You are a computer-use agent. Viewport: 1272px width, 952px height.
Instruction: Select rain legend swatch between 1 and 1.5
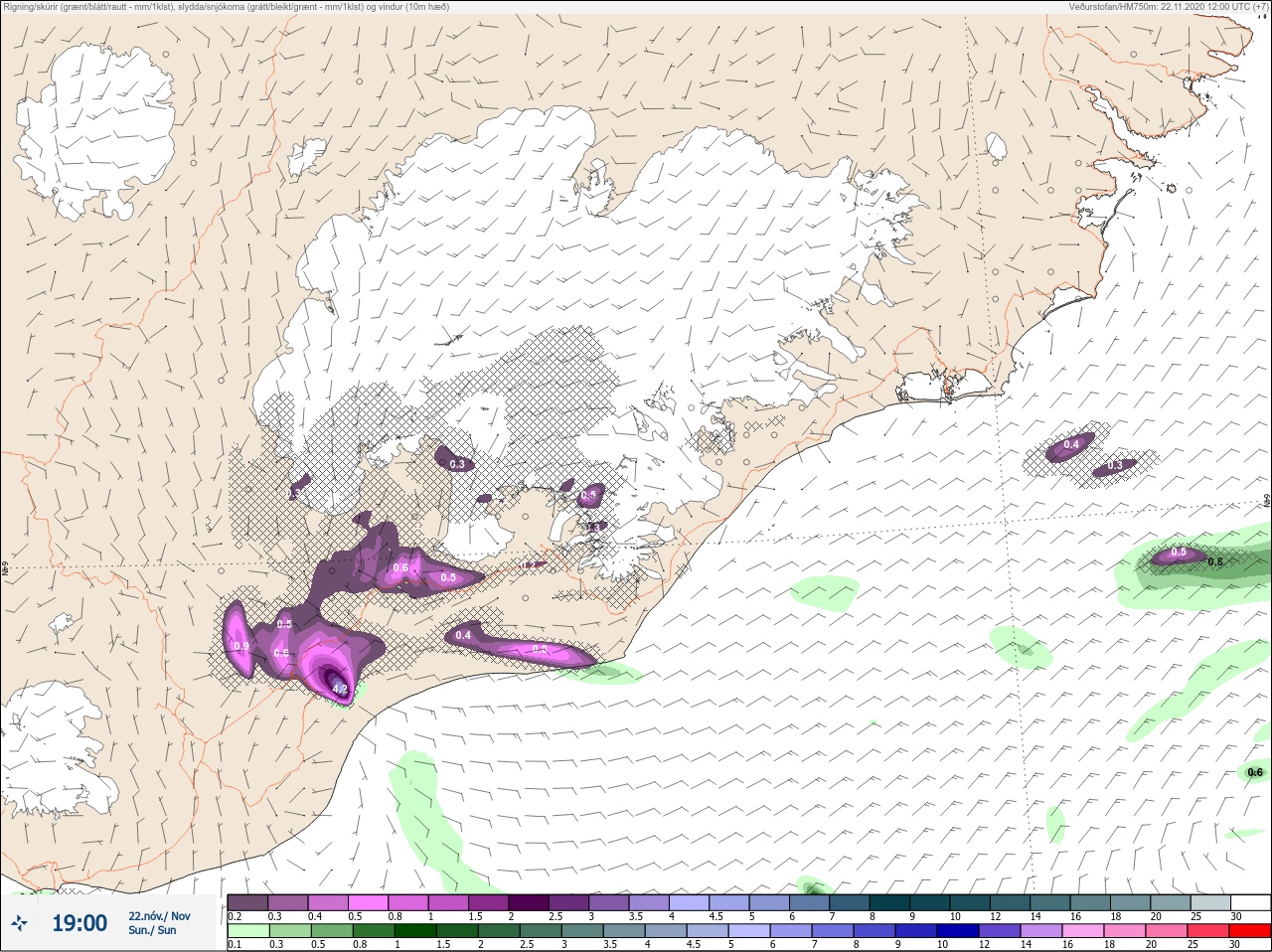click(x=415, y=931)
